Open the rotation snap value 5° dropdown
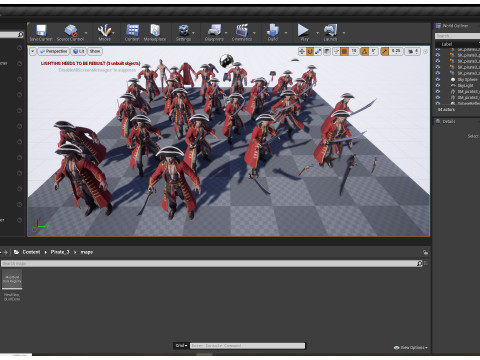 374,51
